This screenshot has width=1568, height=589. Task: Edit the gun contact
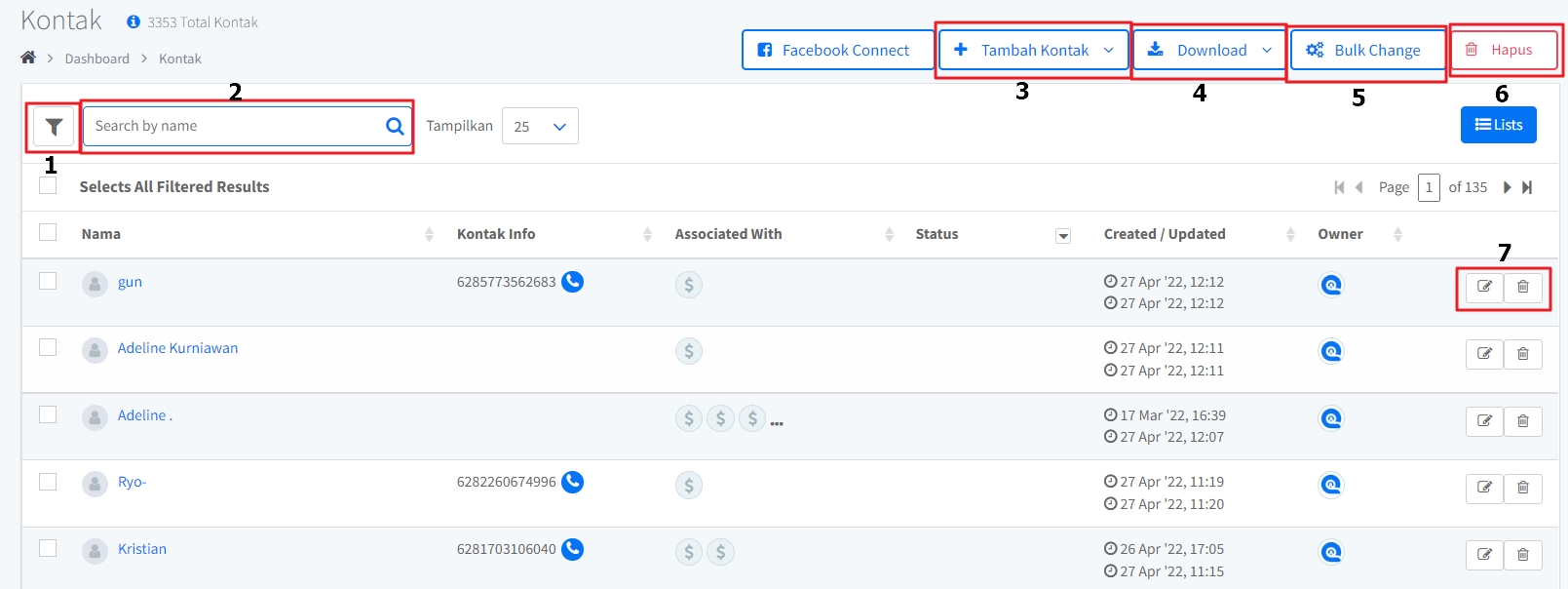tap(1484, 287)
